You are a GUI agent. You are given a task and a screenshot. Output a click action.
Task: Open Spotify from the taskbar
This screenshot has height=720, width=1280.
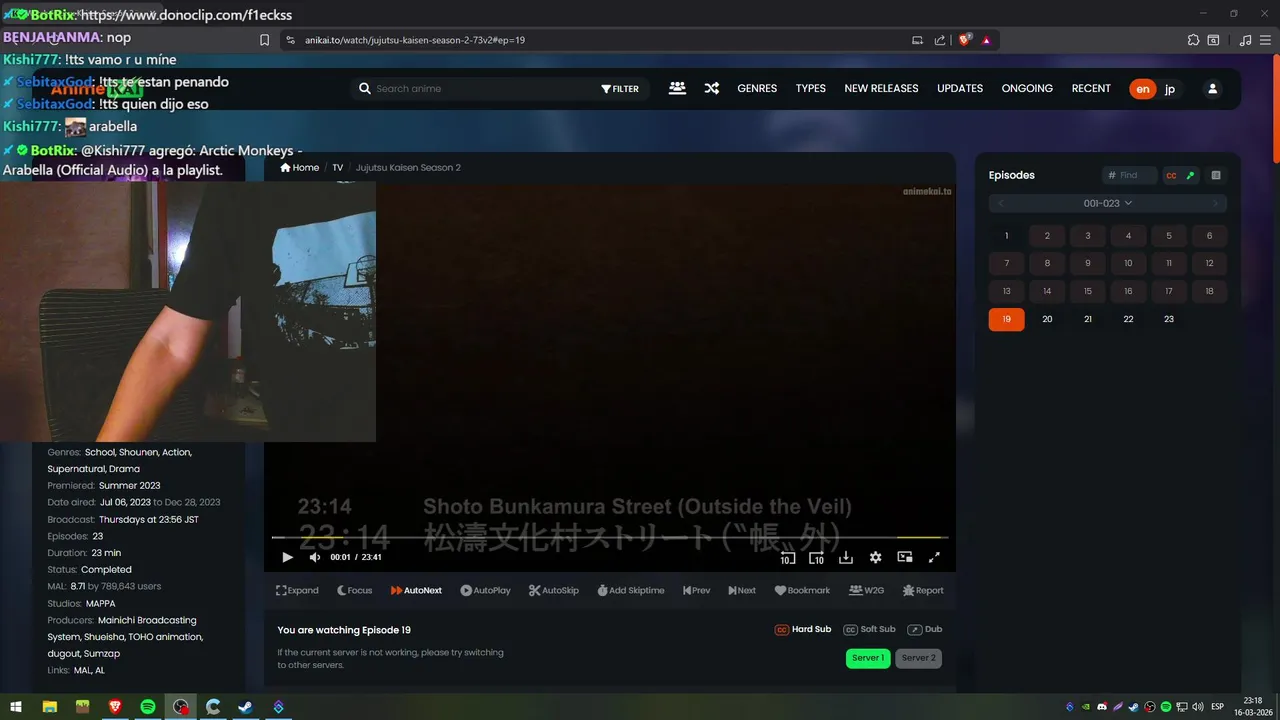click(147, 707)
